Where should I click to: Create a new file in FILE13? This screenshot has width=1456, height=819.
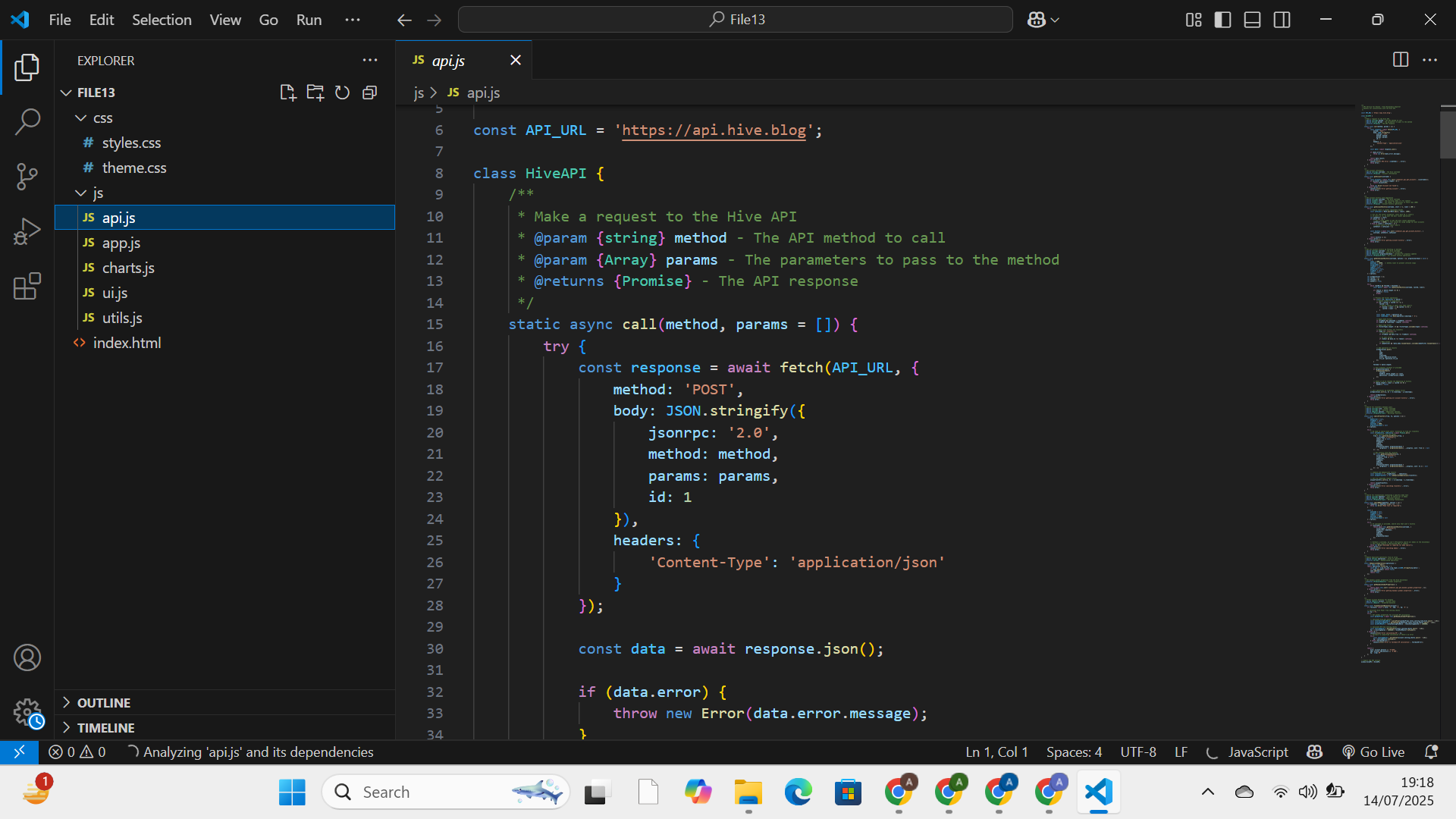pyautogui.click(x=287, y=93)
